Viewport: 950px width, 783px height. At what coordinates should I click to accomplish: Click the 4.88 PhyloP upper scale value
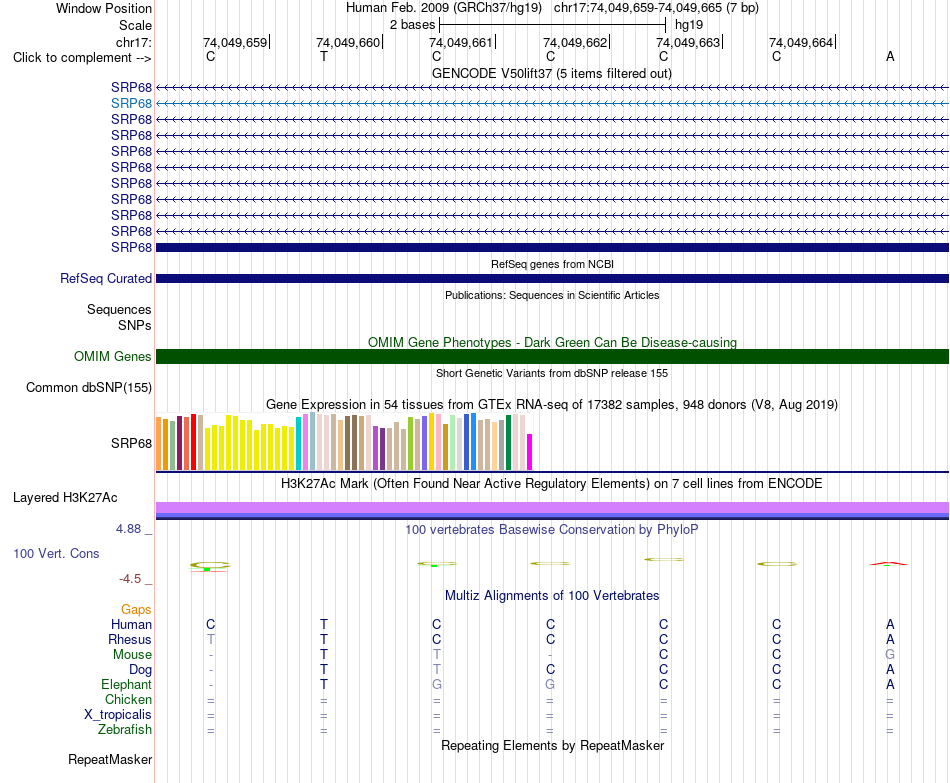pos(128,529)
